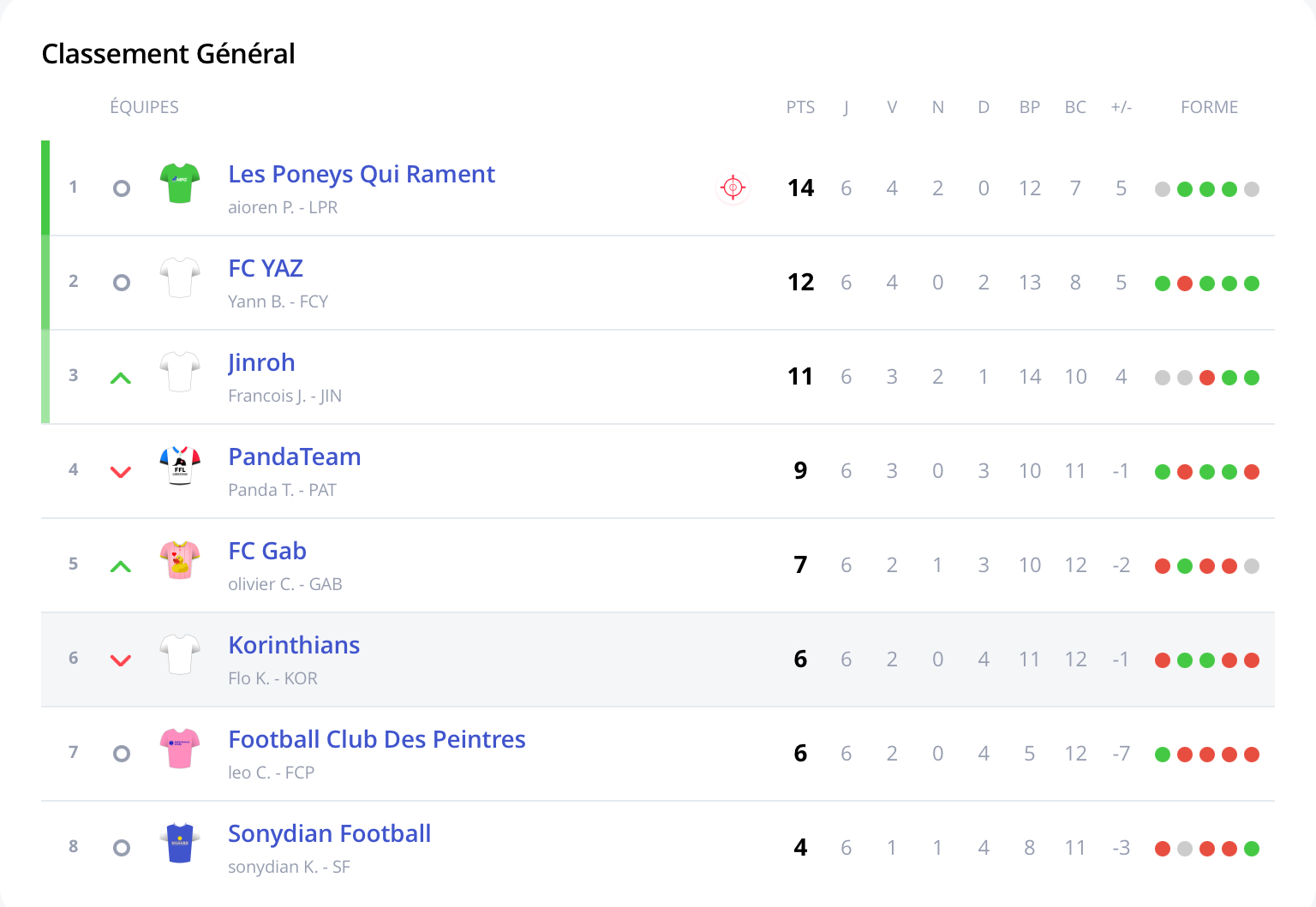Click the FORME column header
Screen dimensions: 1316x907
point(1209,107)
